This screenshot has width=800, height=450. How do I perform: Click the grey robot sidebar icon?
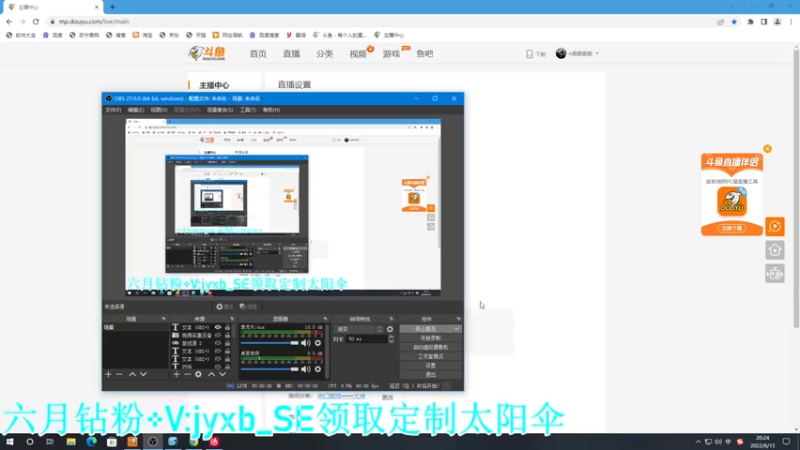tap(774, 273)
